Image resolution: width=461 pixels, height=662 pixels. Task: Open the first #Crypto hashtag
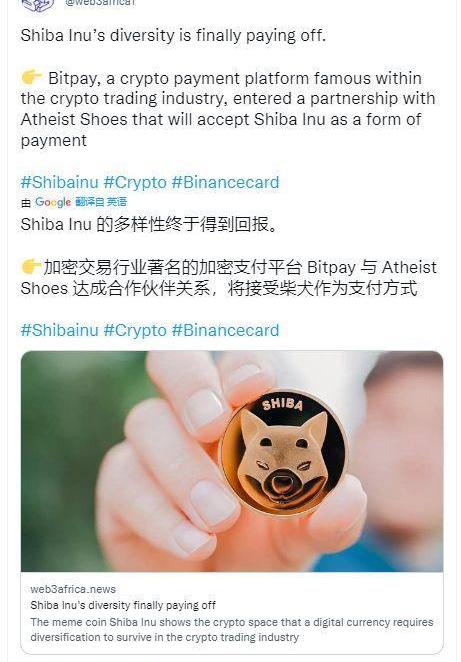[135, 182]
